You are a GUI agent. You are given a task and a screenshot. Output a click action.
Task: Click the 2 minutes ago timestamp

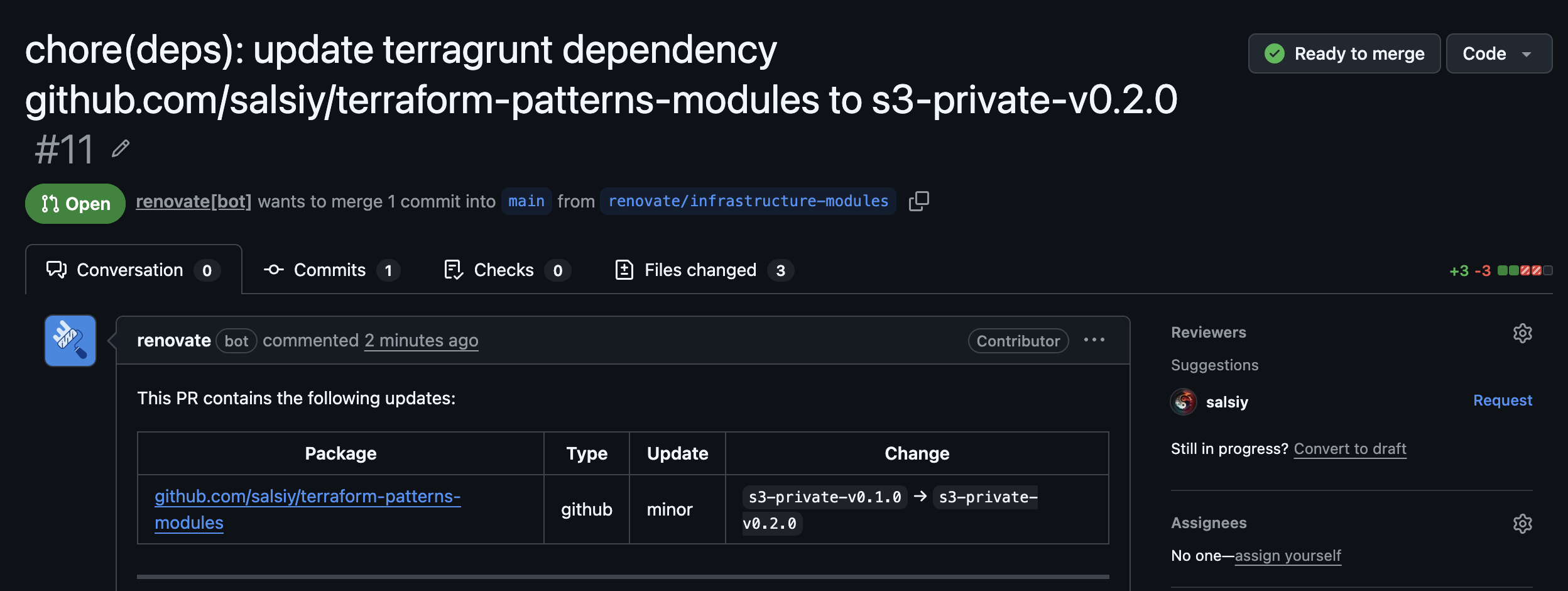[x=421, y=341]
